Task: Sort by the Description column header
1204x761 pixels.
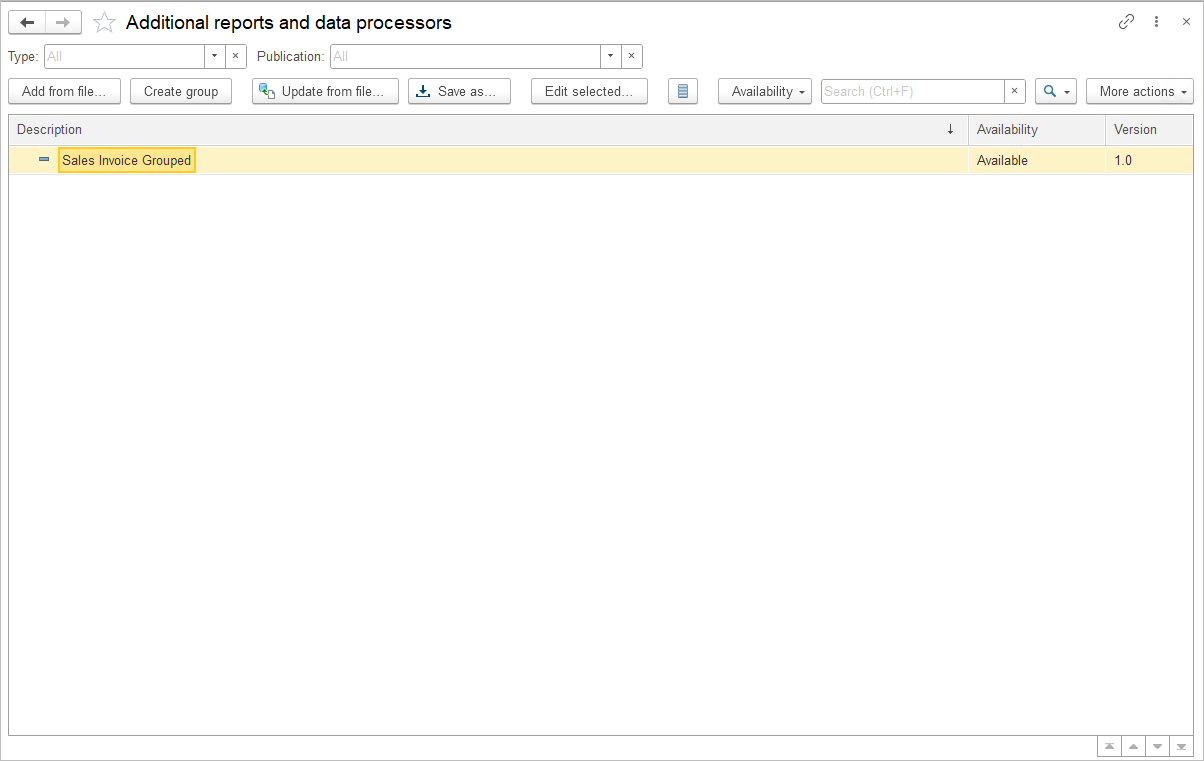Action: [488, 129]
